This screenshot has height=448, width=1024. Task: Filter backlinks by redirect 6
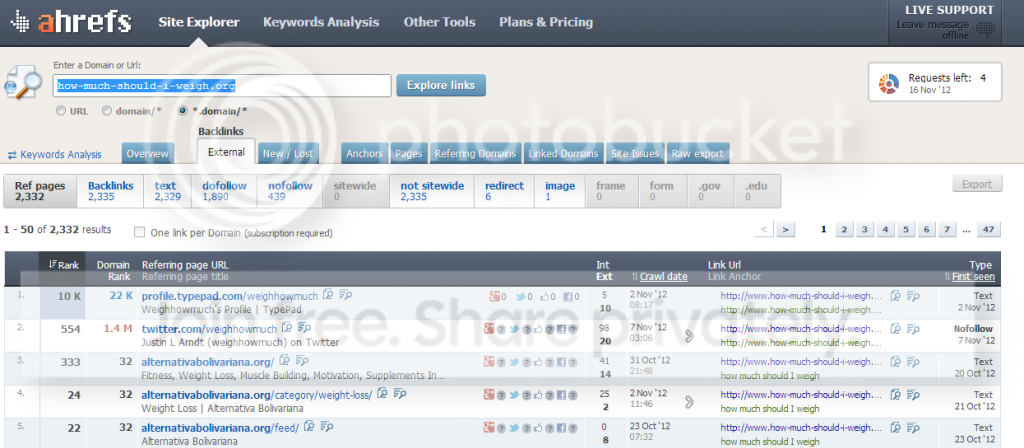504,191
